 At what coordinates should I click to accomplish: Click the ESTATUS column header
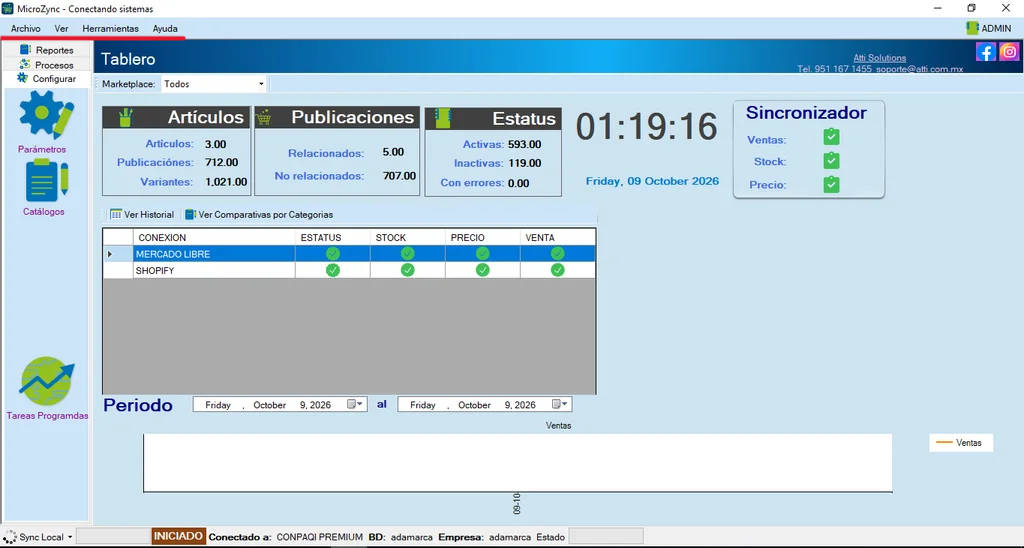333,237
